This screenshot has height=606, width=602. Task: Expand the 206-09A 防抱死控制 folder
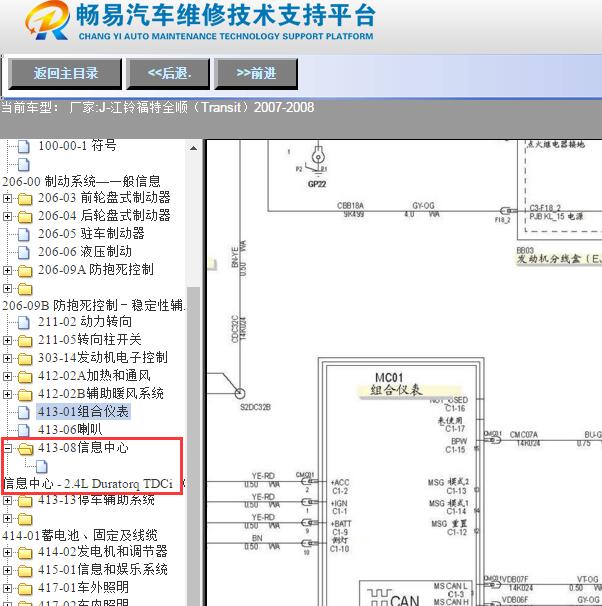[7, 271]
